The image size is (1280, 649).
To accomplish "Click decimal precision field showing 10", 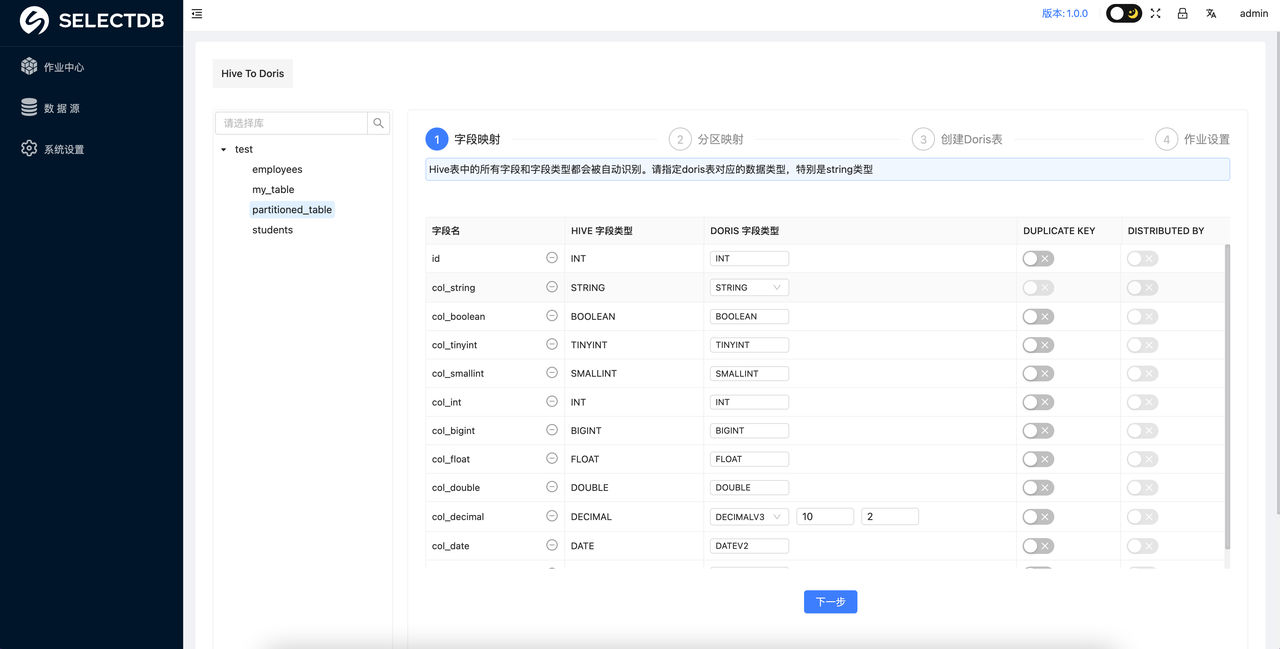I will point(825,517).
